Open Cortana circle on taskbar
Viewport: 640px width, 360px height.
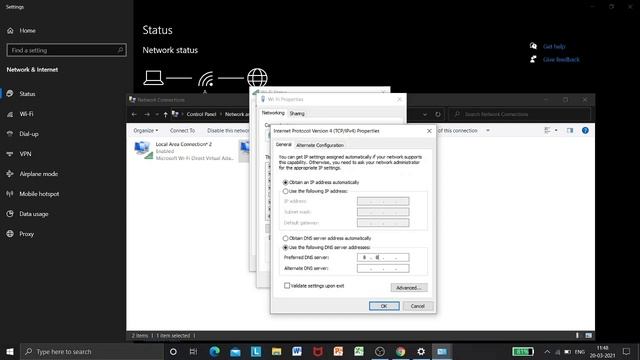point(173,351)
